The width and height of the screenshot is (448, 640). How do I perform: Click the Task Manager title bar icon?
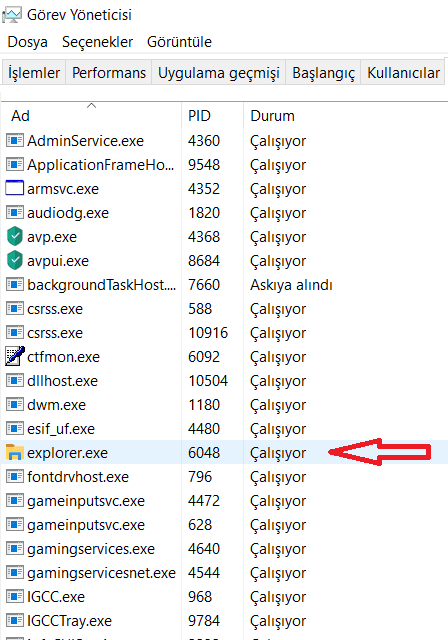[11, 15]
